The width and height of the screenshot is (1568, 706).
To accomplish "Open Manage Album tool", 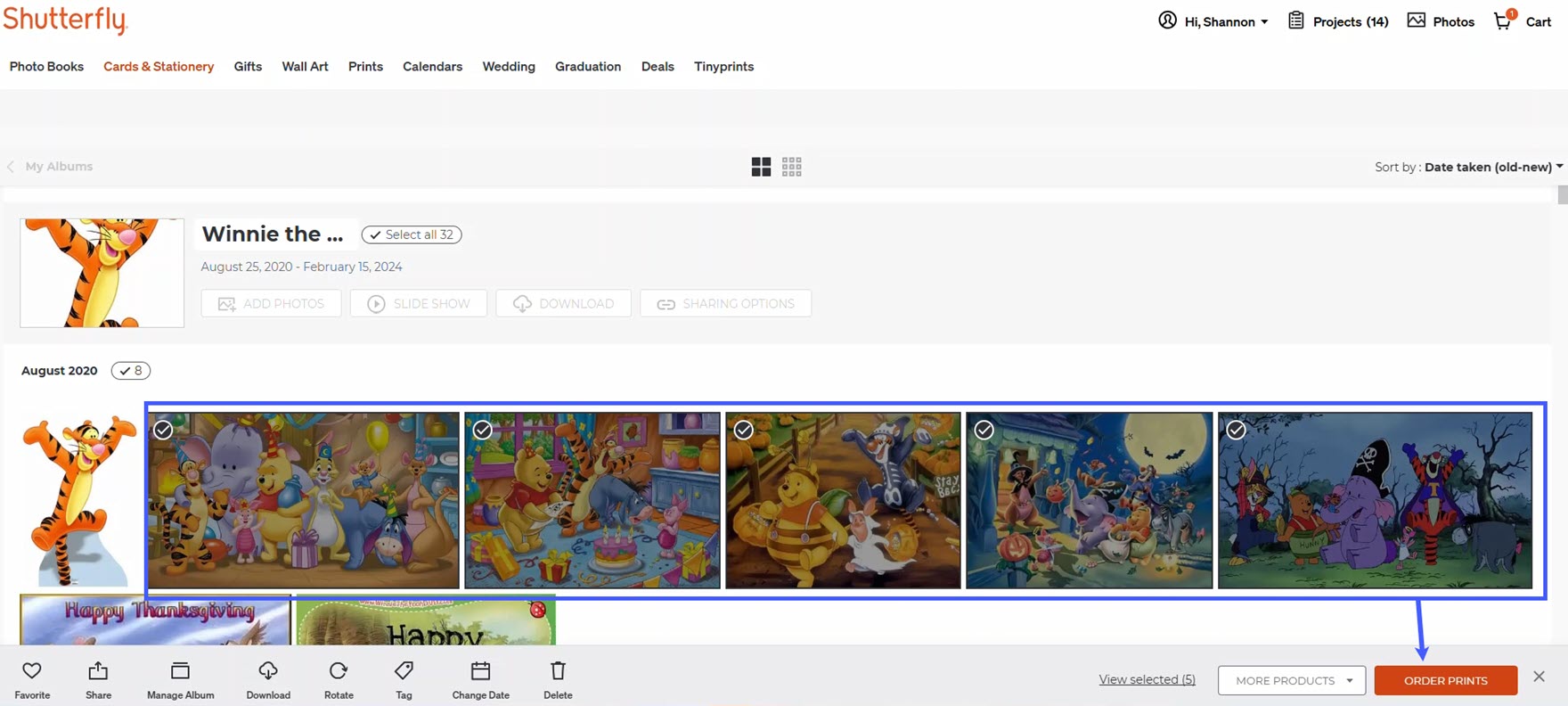I will click(180, 680).
